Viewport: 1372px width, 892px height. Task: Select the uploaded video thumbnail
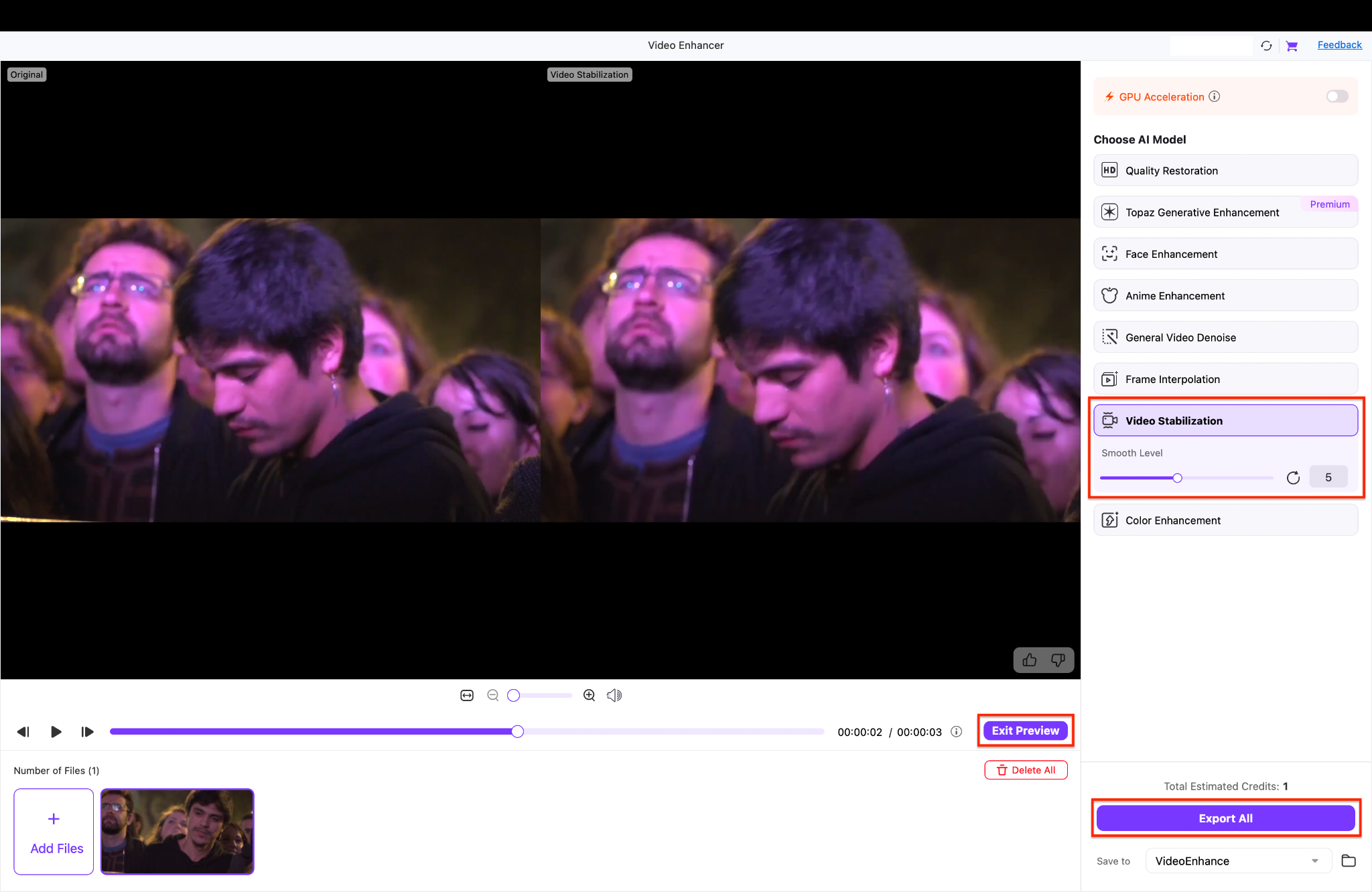pos(177,832)
